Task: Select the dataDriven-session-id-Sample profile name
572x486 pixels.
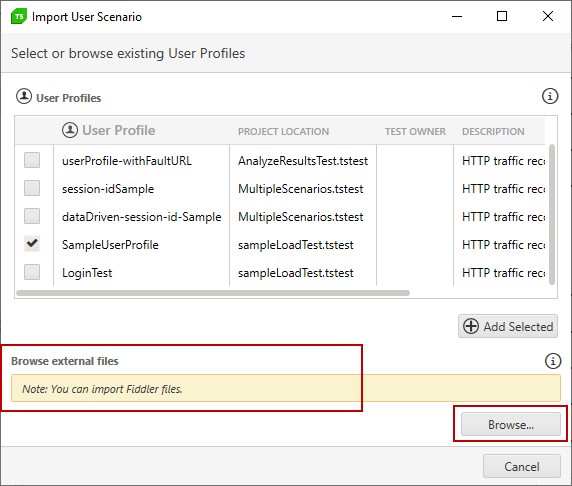Action: click(x=142, y=217)
